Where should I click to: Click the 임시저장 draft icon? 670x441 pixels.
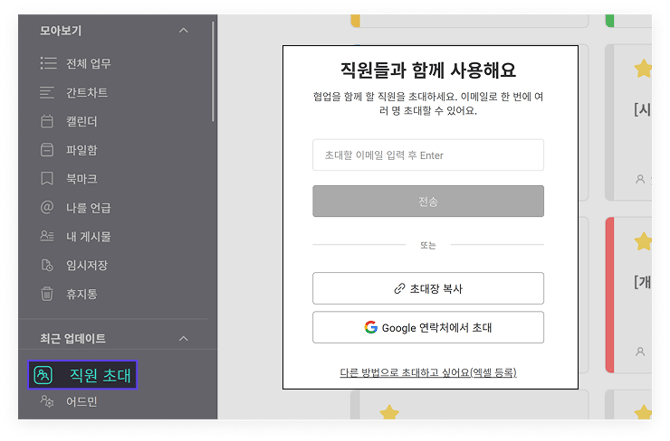[x=46, y=265]
